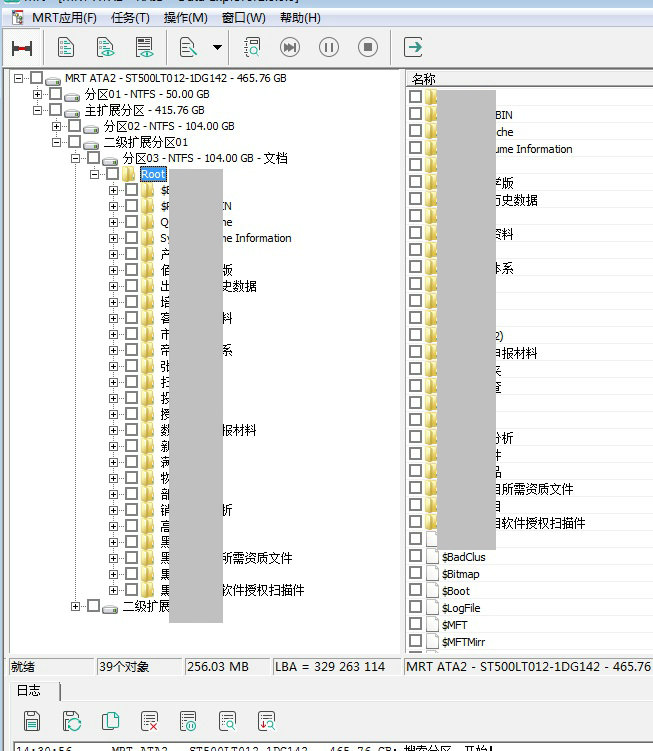Viewport: 653px width, 751px height.
Task: Click the stop button in toolbar
Action: (x=368, y=47)
